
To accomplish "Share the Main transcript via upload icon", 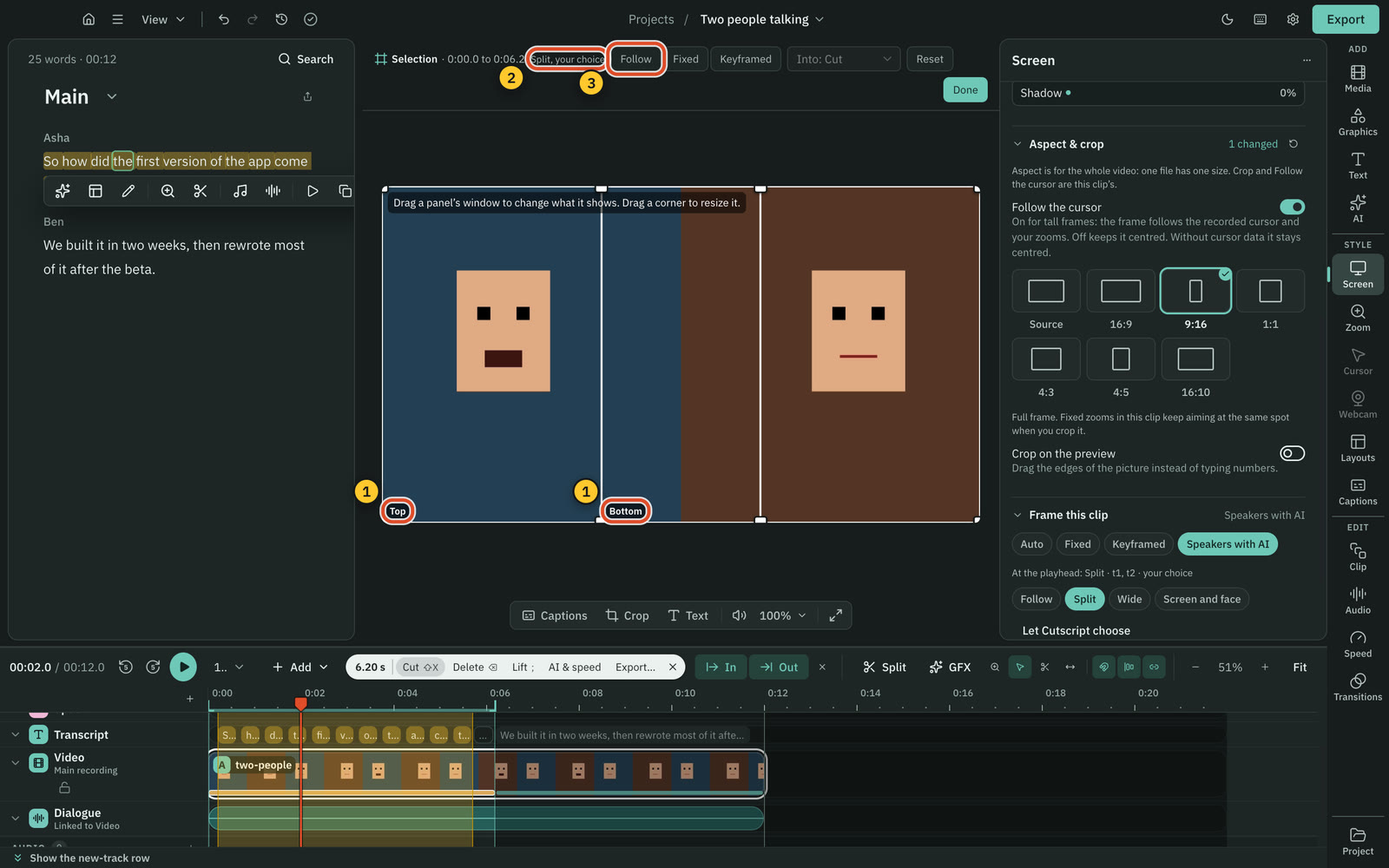I will pos(307,96).
